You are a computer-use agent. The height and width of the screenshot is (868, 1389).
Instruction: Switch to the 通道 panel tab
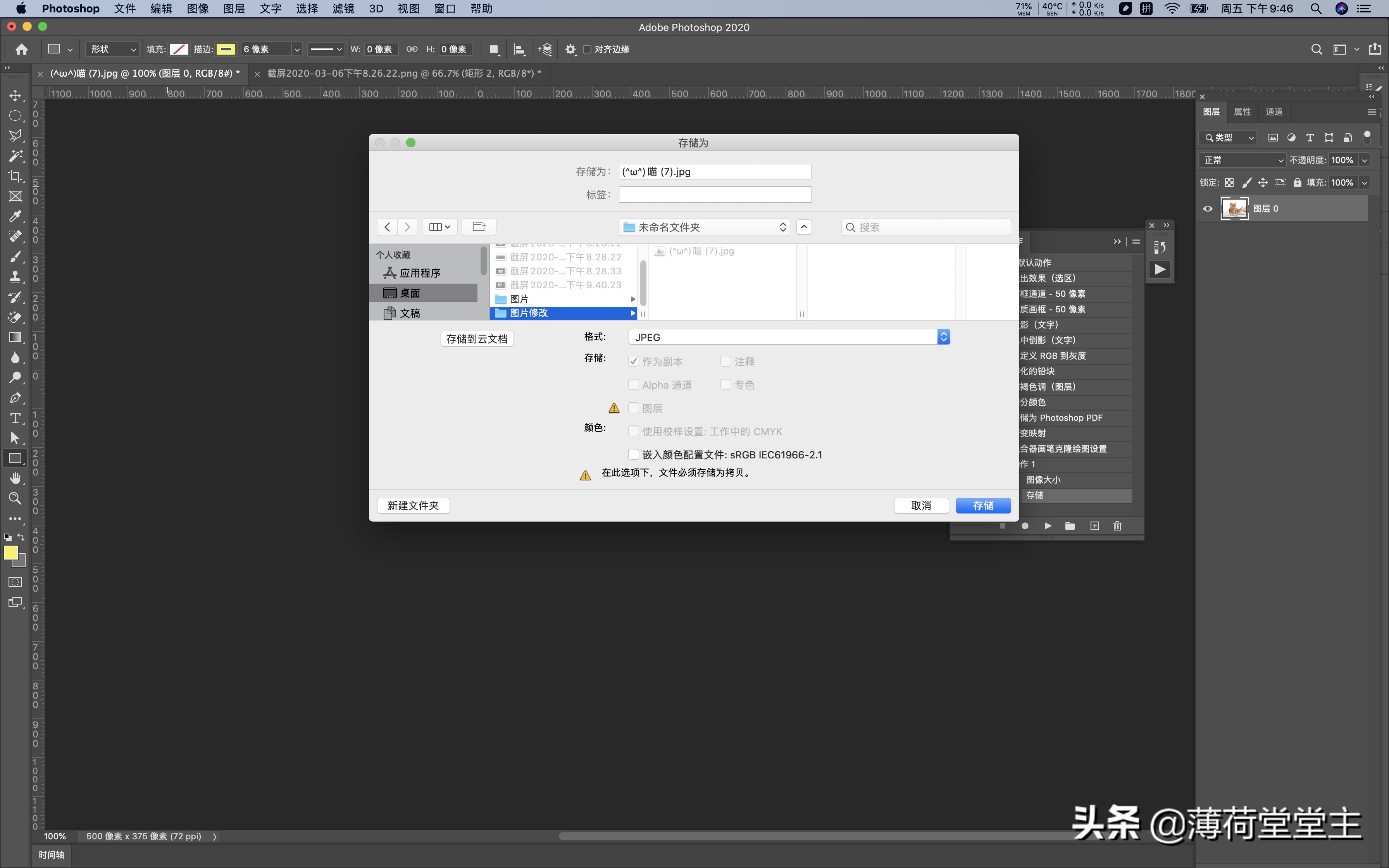pyautogui.click(x=1274, y=112)
